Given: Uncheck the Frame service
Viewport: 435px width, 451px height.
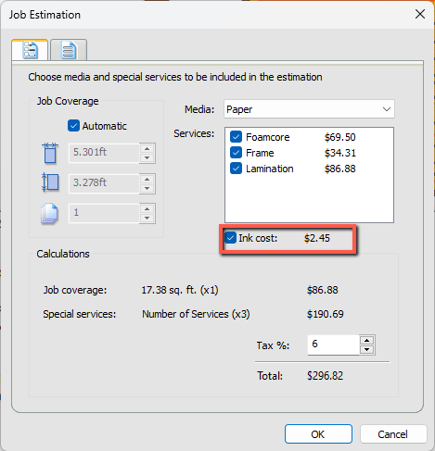Looking at the screenshot, I should click(236, 153).
